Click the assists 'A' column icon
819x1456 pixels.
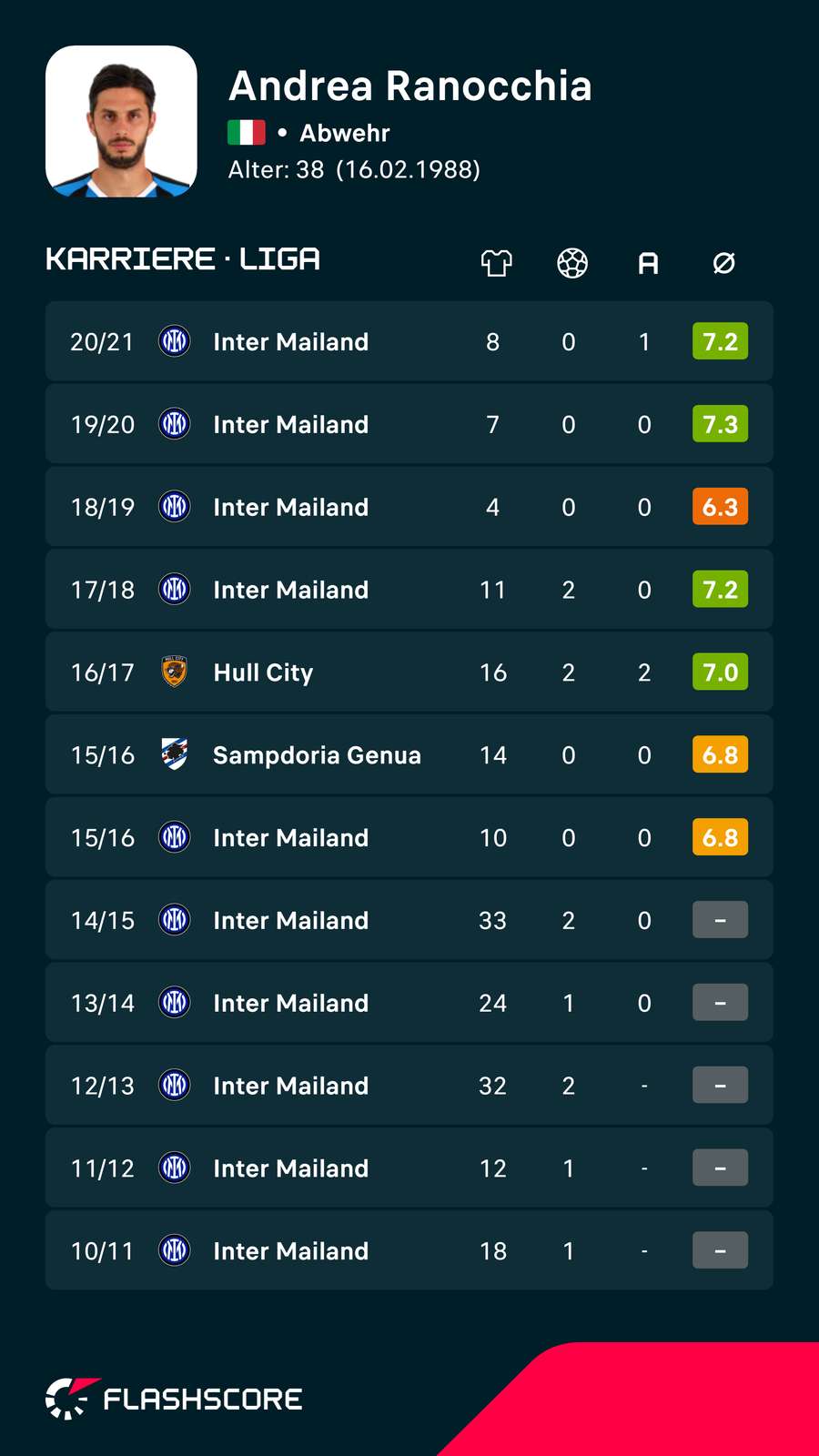coord(648,263)
